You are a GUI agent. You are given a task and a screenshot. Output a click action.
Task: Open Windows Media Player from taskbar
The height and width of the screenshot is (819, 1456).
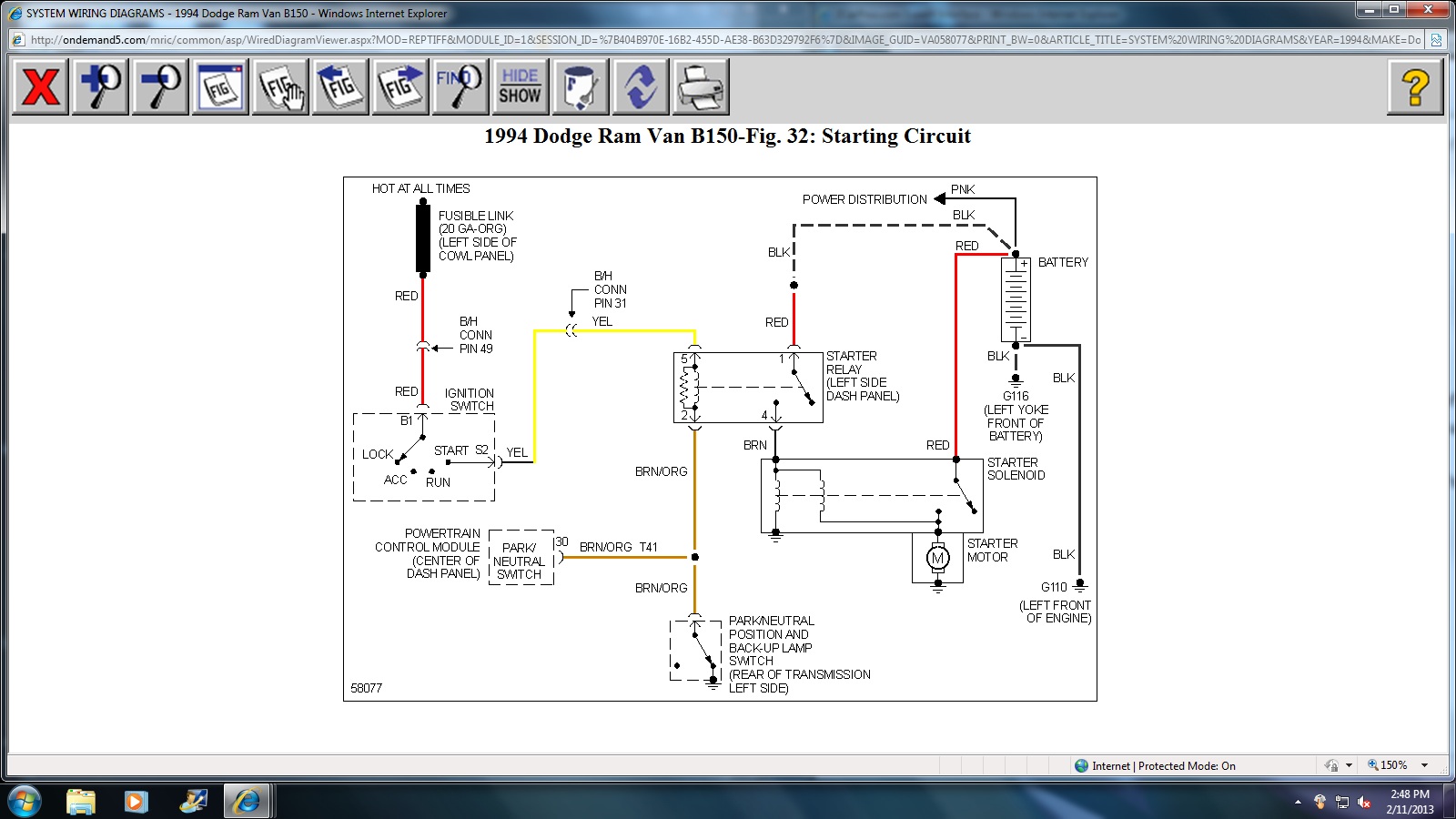click(136, 801)
